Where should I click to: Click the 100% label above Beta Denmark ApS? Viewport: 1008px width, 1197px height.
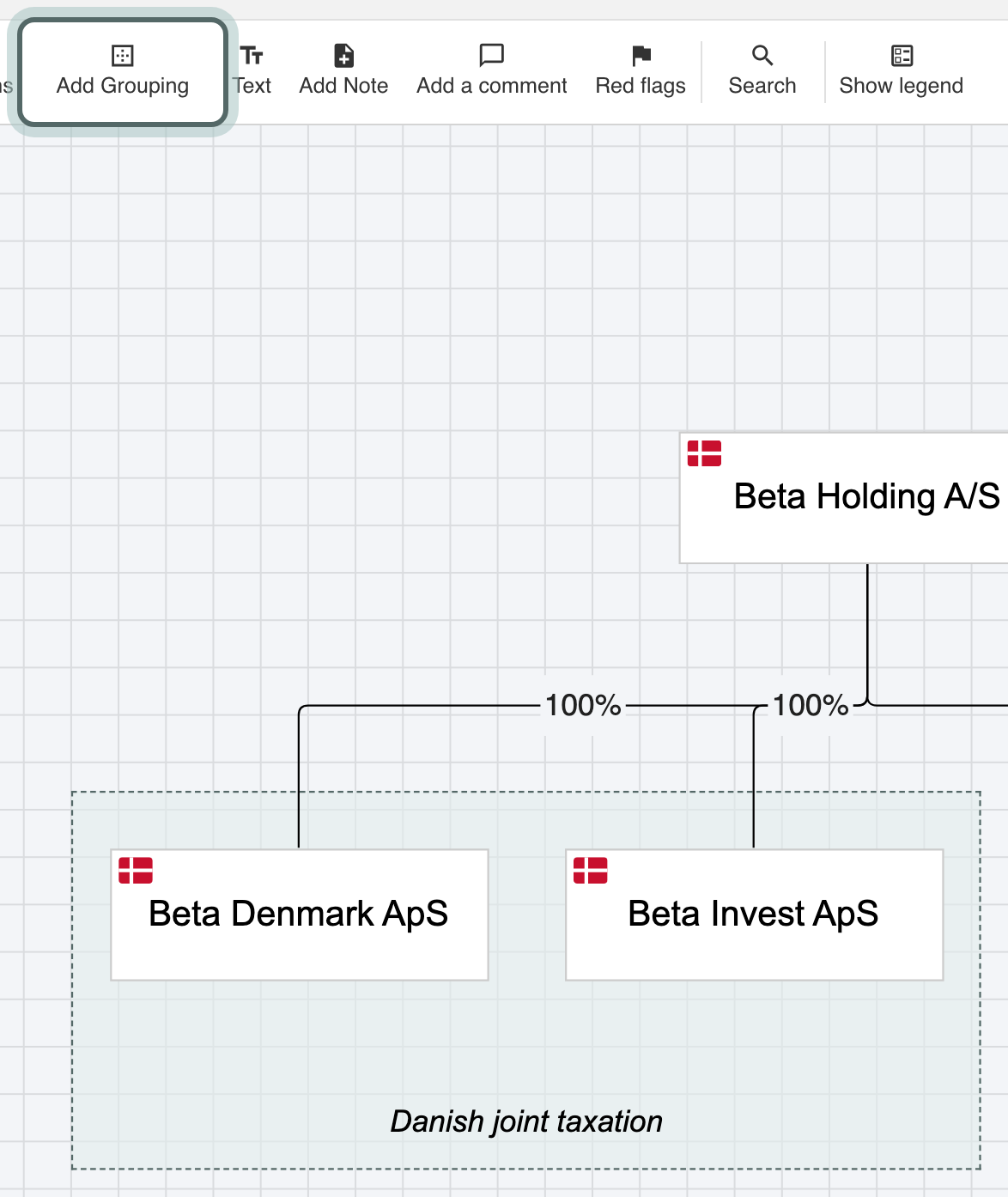tap(583, 706)
